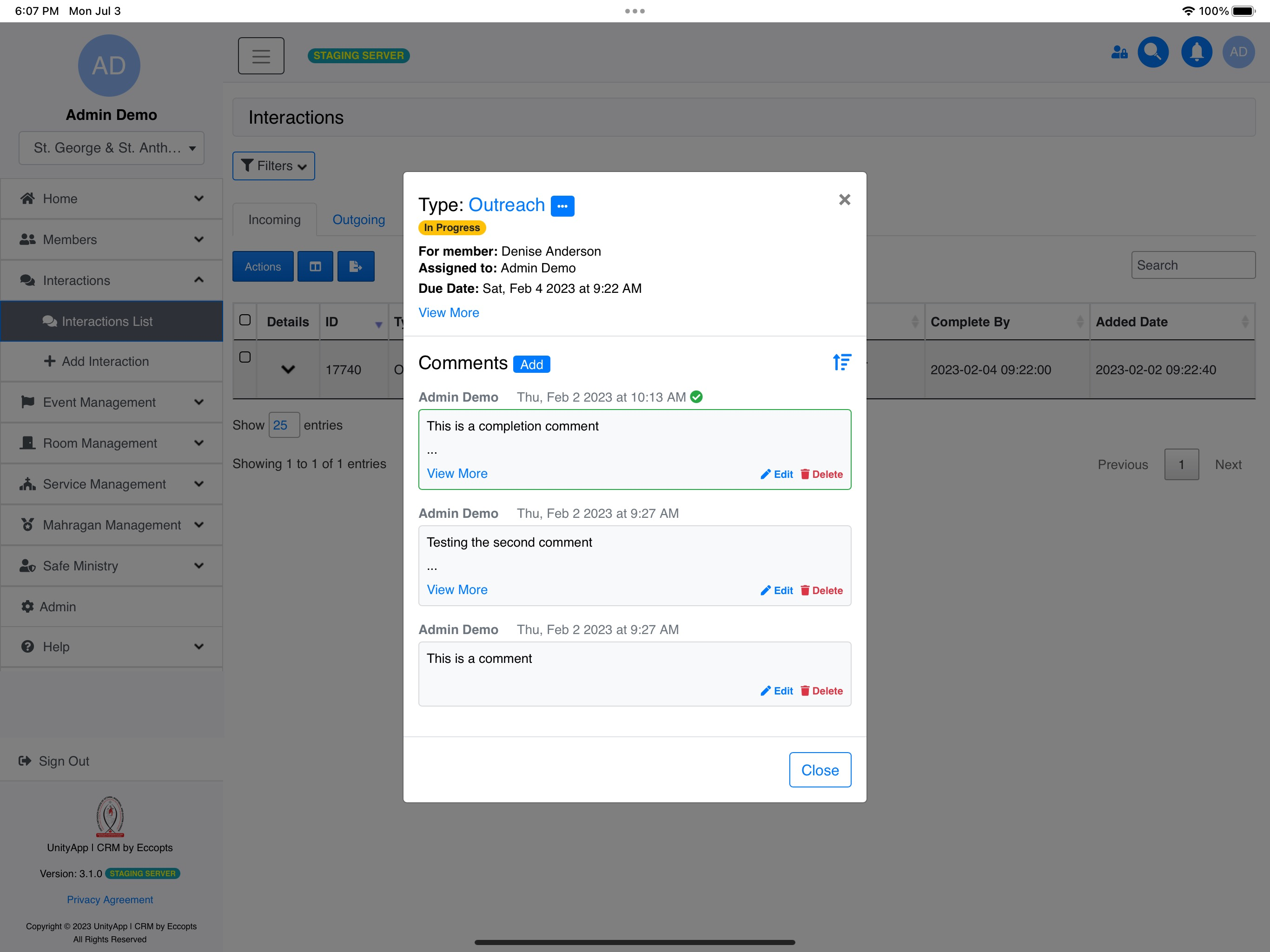Image resolution: width=1270 pixels, height=952 pixels.
Task: Click the green check icon on first comment
Action: 696,397
